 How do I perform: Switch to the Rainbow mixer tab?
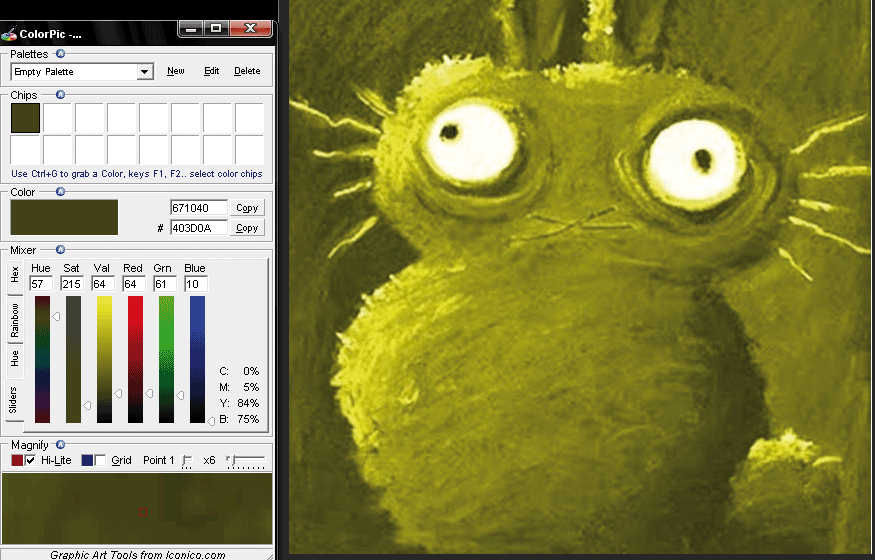pyautogui.click(x=15, y=320)
